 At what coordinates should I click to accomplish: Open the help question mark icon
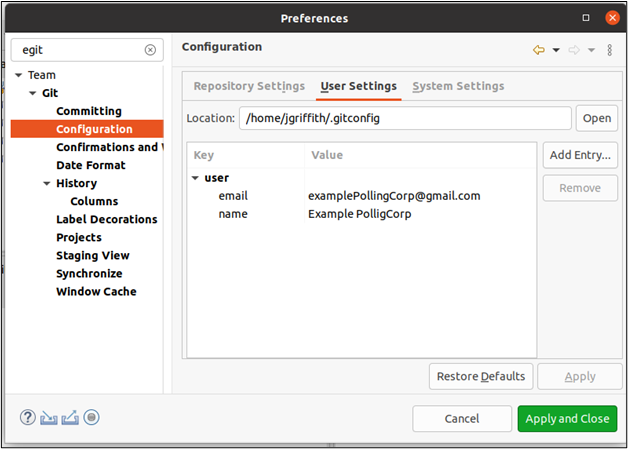tap(28, 417)
